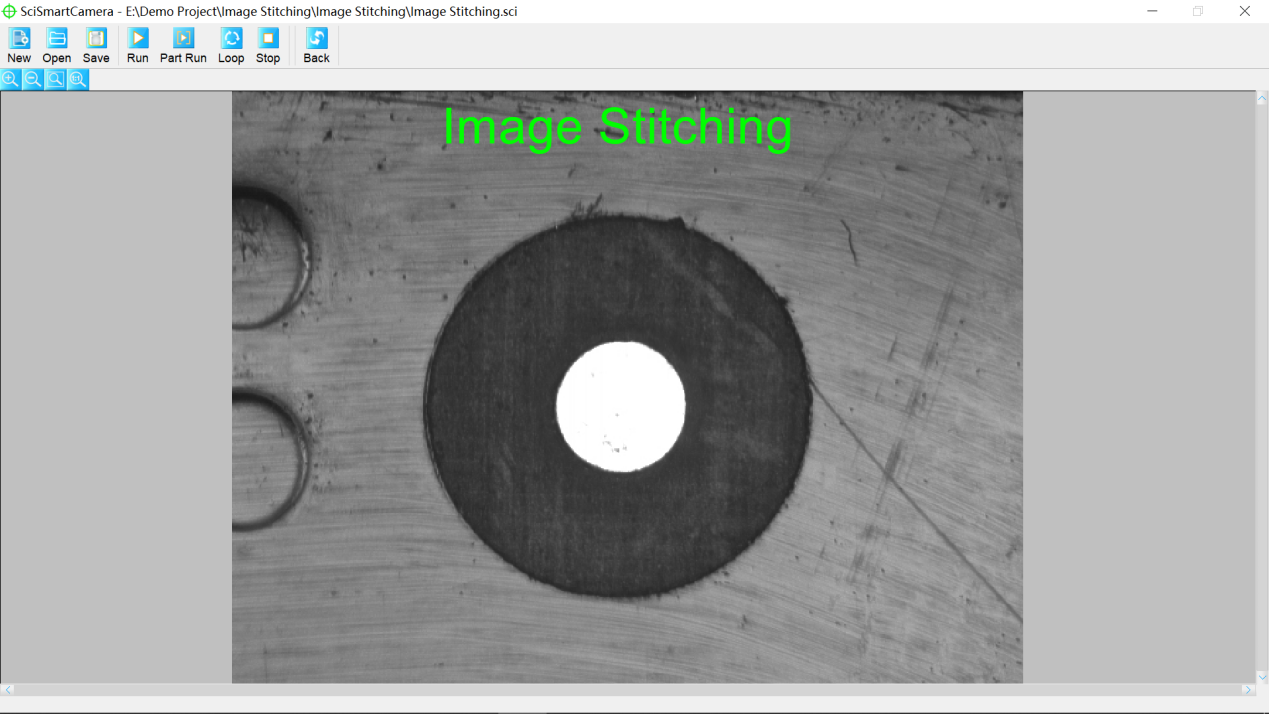
Task: Fit the image to the window
Action: [55, 80]
